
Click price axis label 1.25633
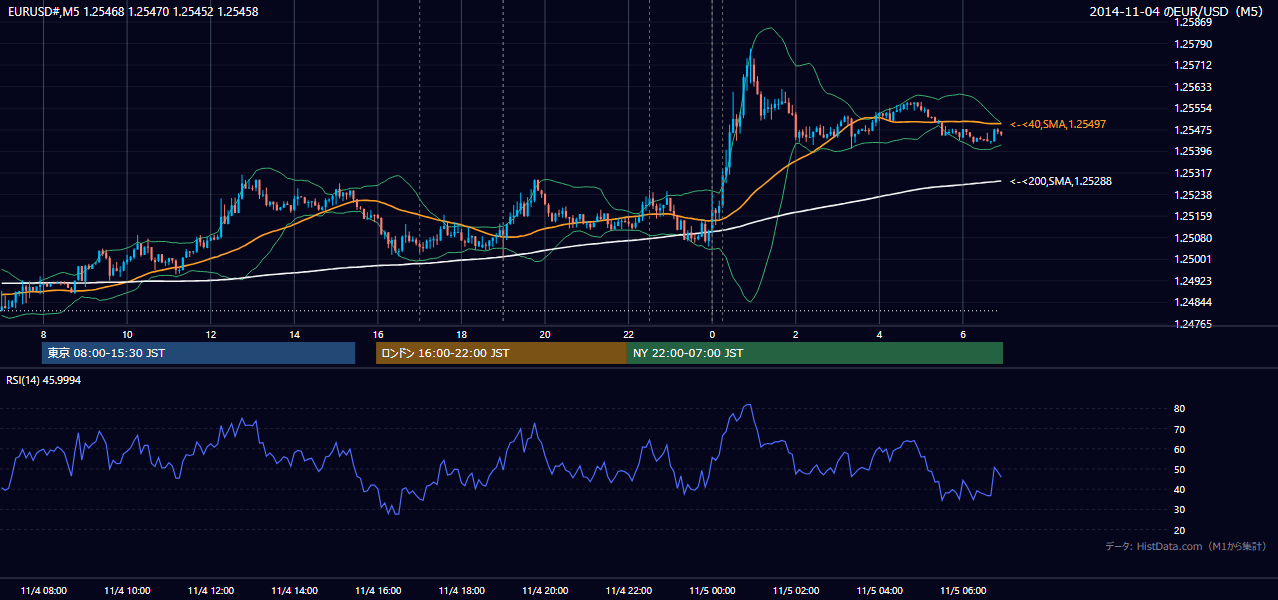1194,87
